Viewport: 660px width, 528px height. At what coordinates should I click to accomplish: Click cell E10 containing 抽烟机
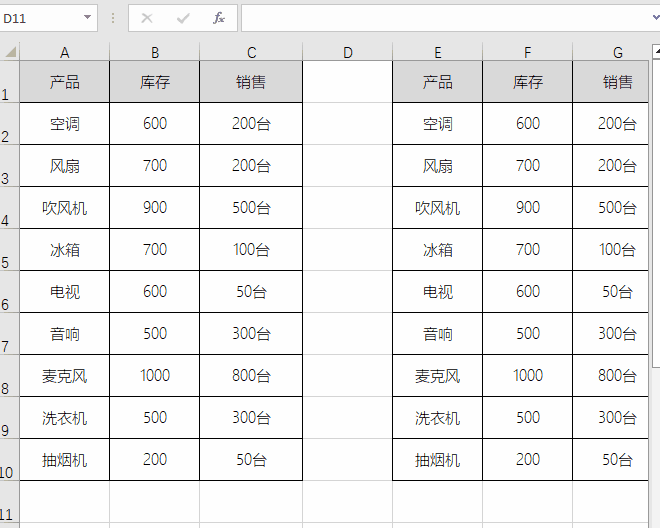click(438, 459)
